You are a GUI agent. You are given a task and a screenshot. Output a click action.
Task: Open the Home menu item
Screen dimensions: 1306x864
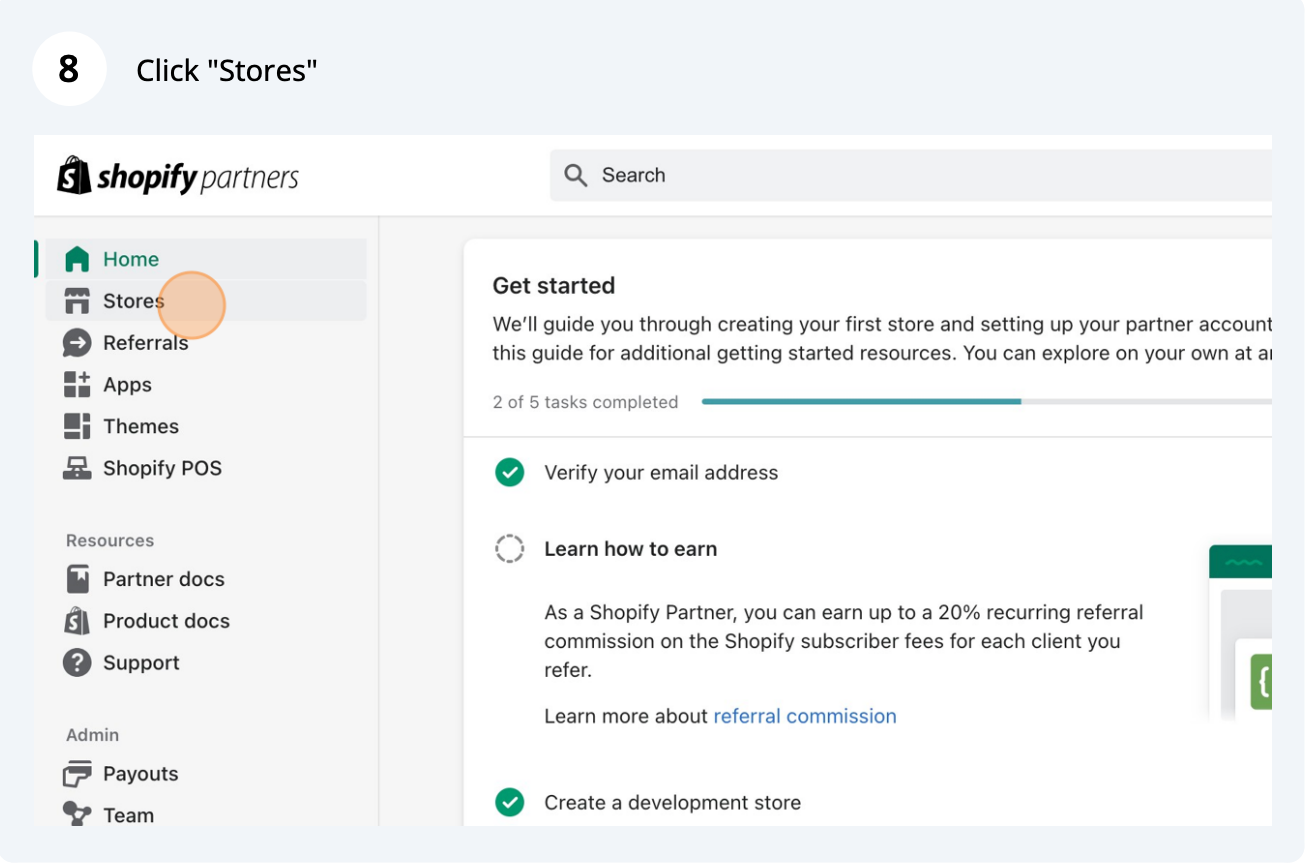tap(206, 260)
